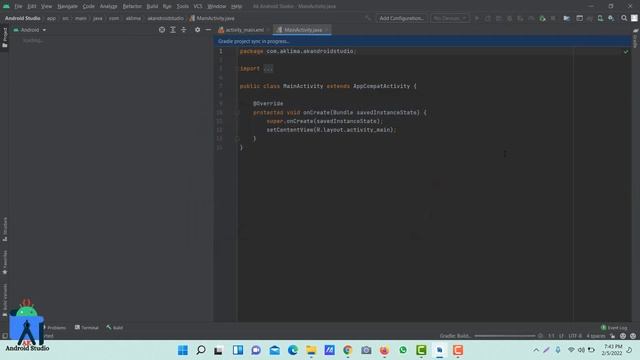Click the user account icon at toolbar end
This screenshot has width=640, height=360.
(634, 18)
